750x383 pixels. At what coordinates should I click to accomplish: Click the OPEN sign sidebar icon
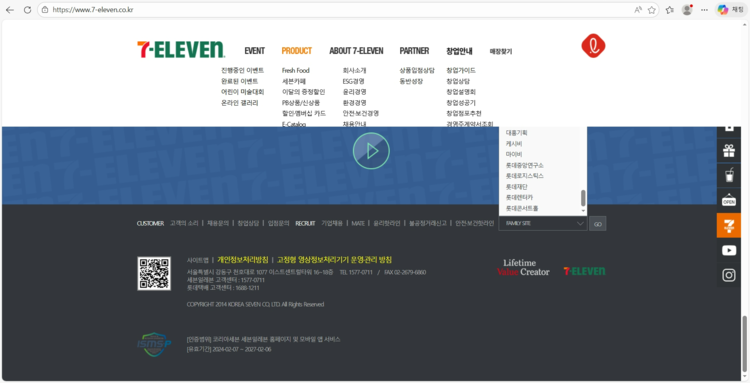(x=728, y=200)
